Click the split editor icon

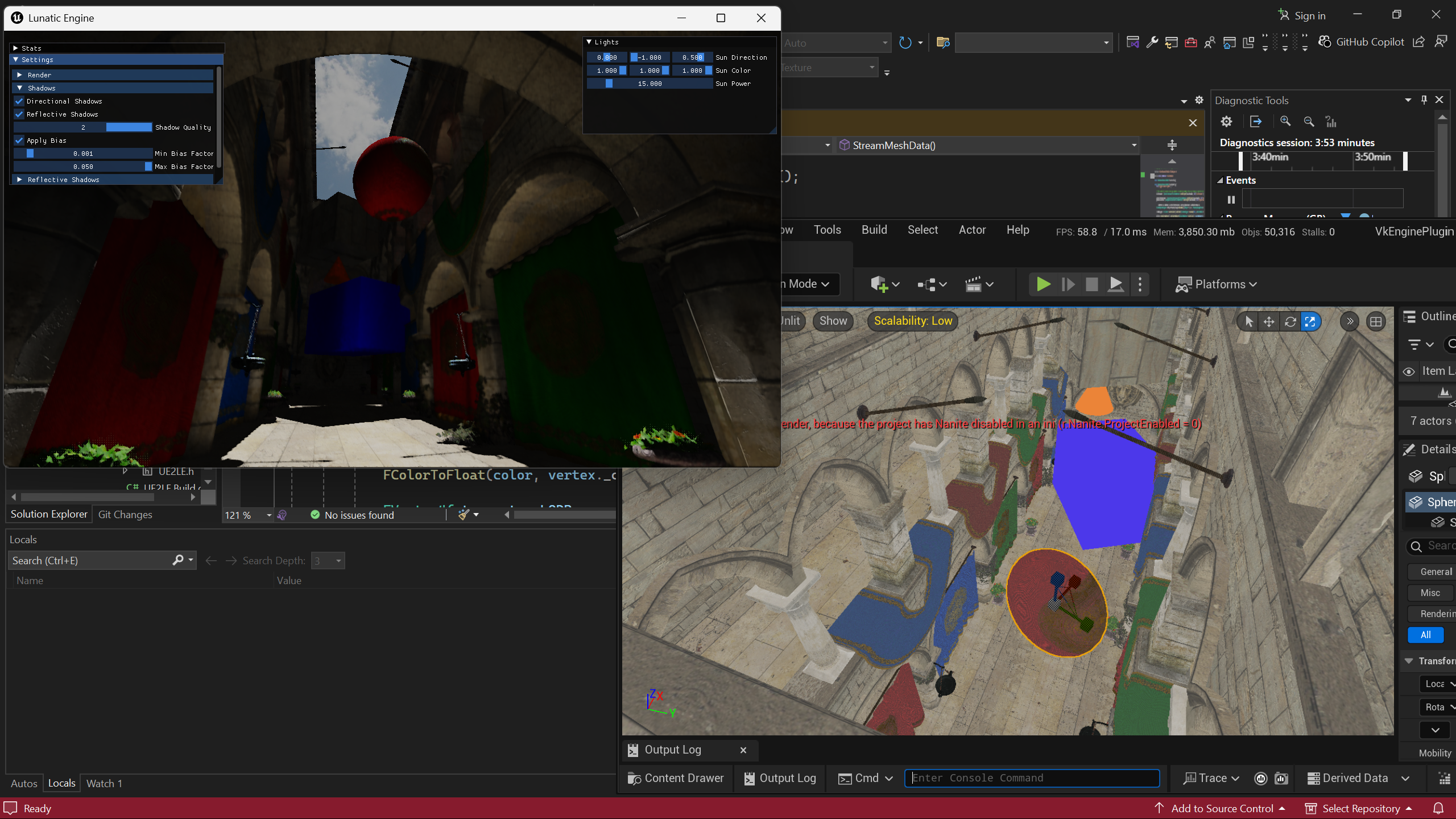[1172, 145]
